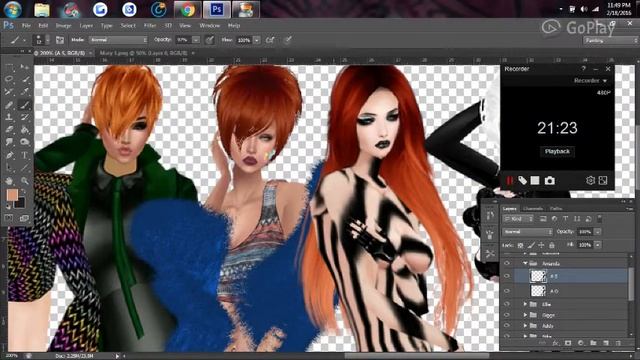Viewport: 640px width, 360px height.
Task: Open brush painting Mode dropdown
Action: pos(118,40)
